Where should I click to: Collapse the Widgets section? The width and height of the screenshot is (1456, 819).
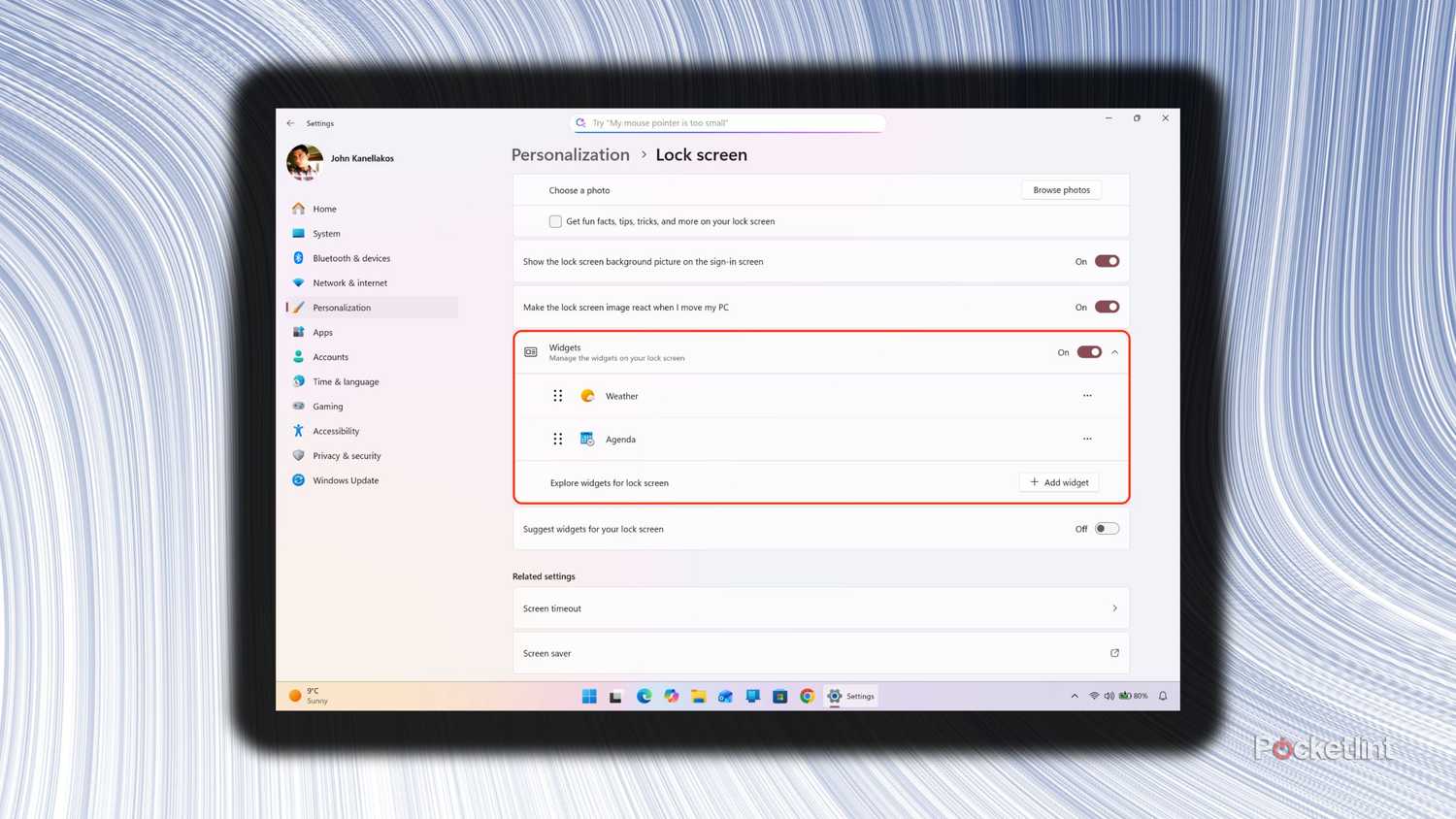pyautogui.click(x=1113, y=351)
